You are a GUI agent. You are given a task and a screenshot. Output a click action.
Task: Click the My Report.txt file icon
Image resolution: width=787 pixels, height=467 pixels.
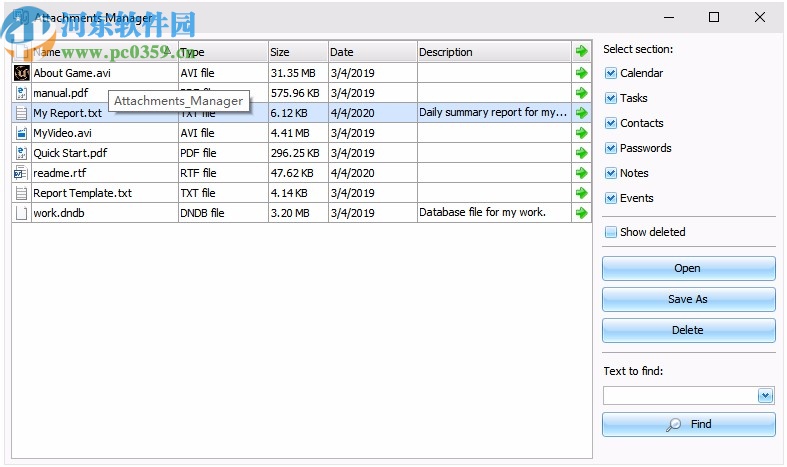pos(22,113)
